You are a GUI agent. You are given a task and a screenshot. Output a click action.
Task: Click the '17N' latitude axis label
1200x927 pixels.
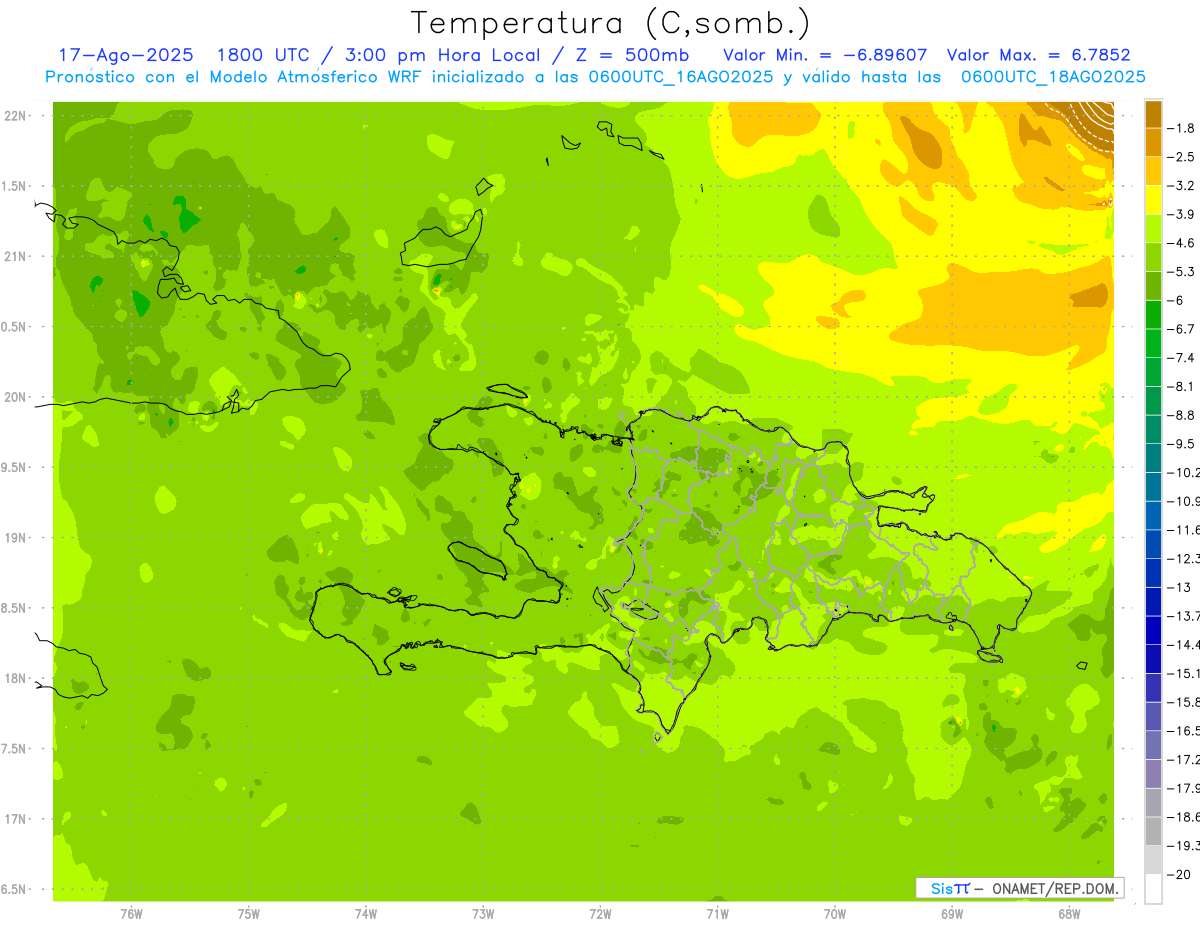(14, 819)
